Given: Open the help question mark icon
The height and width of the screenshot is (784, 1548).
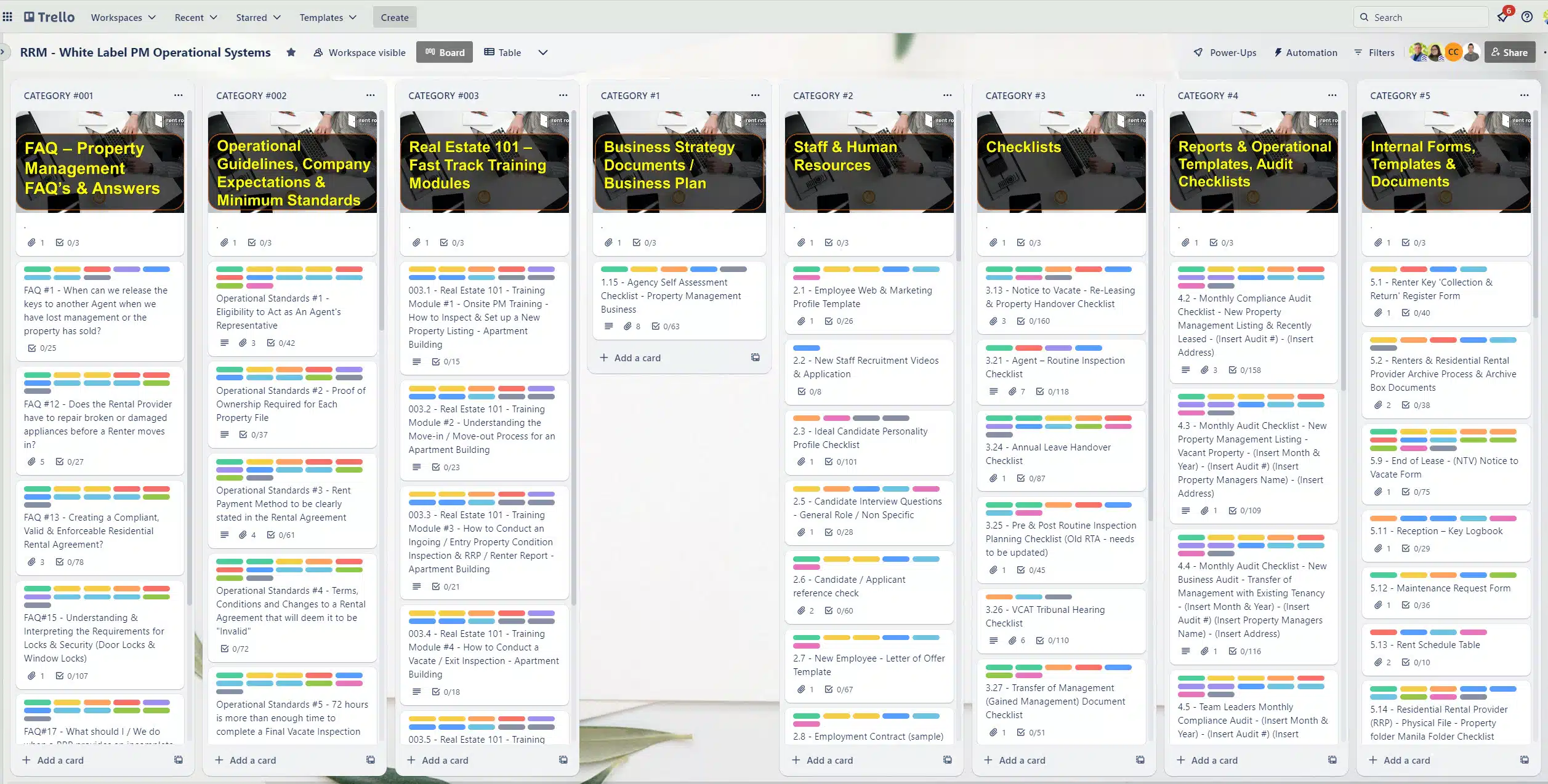Looking at the screenshot, I should (1527, 17).
